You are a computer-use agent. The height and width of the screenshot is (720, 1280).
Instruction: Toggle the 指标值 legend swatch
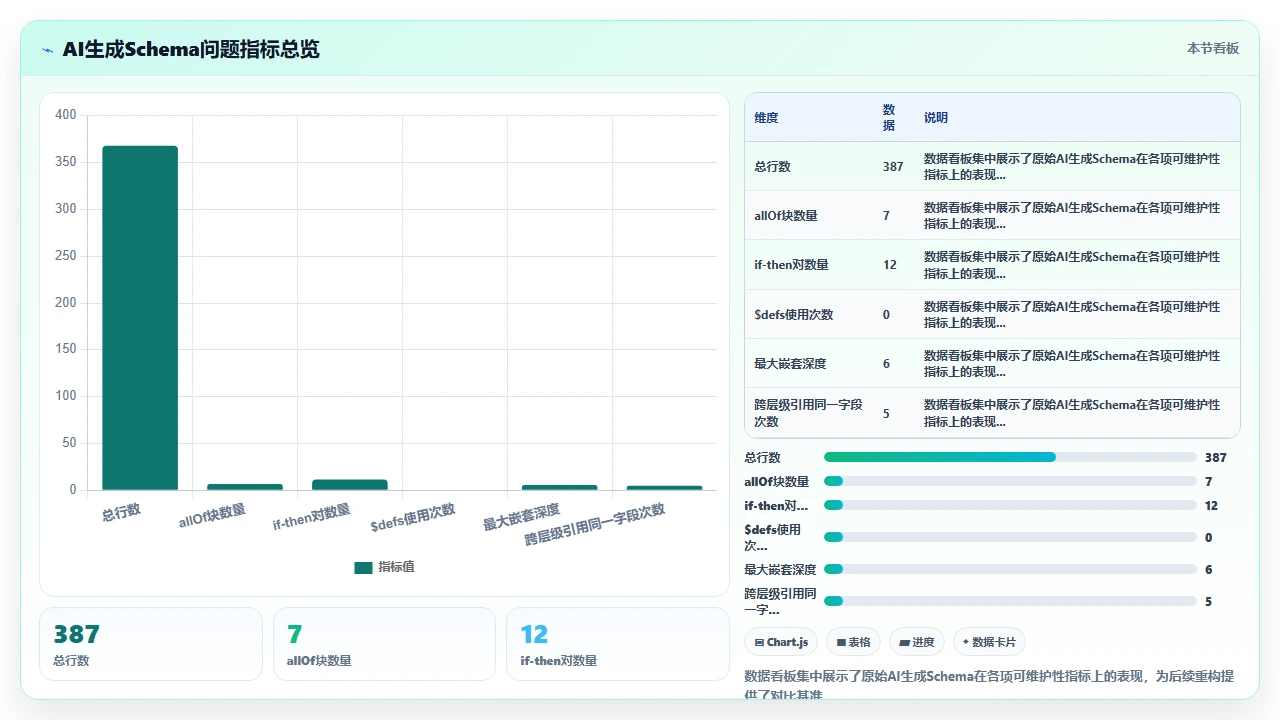point(363,567)
